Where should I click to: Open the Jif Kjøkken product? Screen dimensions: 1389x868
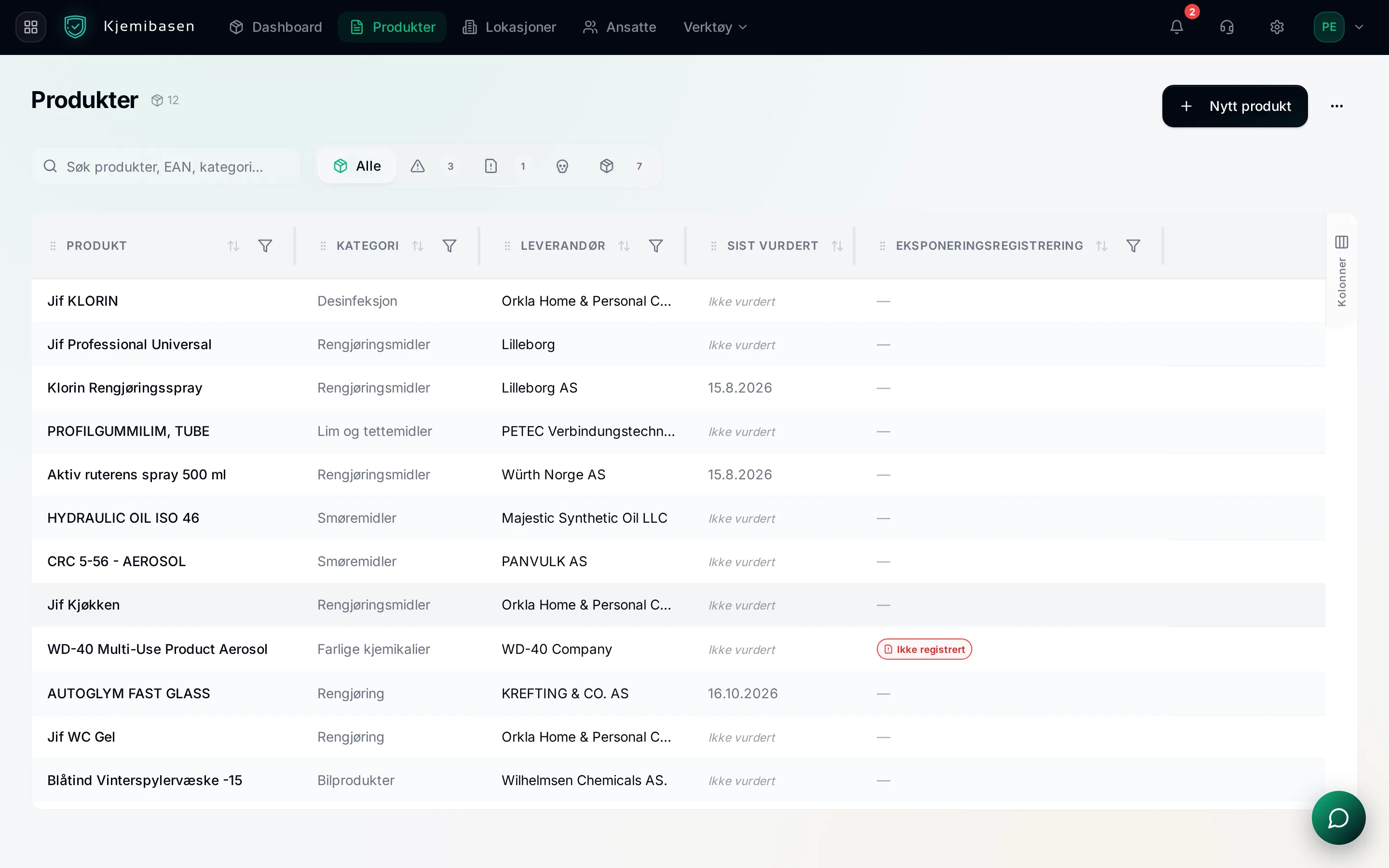click(83, 605)
